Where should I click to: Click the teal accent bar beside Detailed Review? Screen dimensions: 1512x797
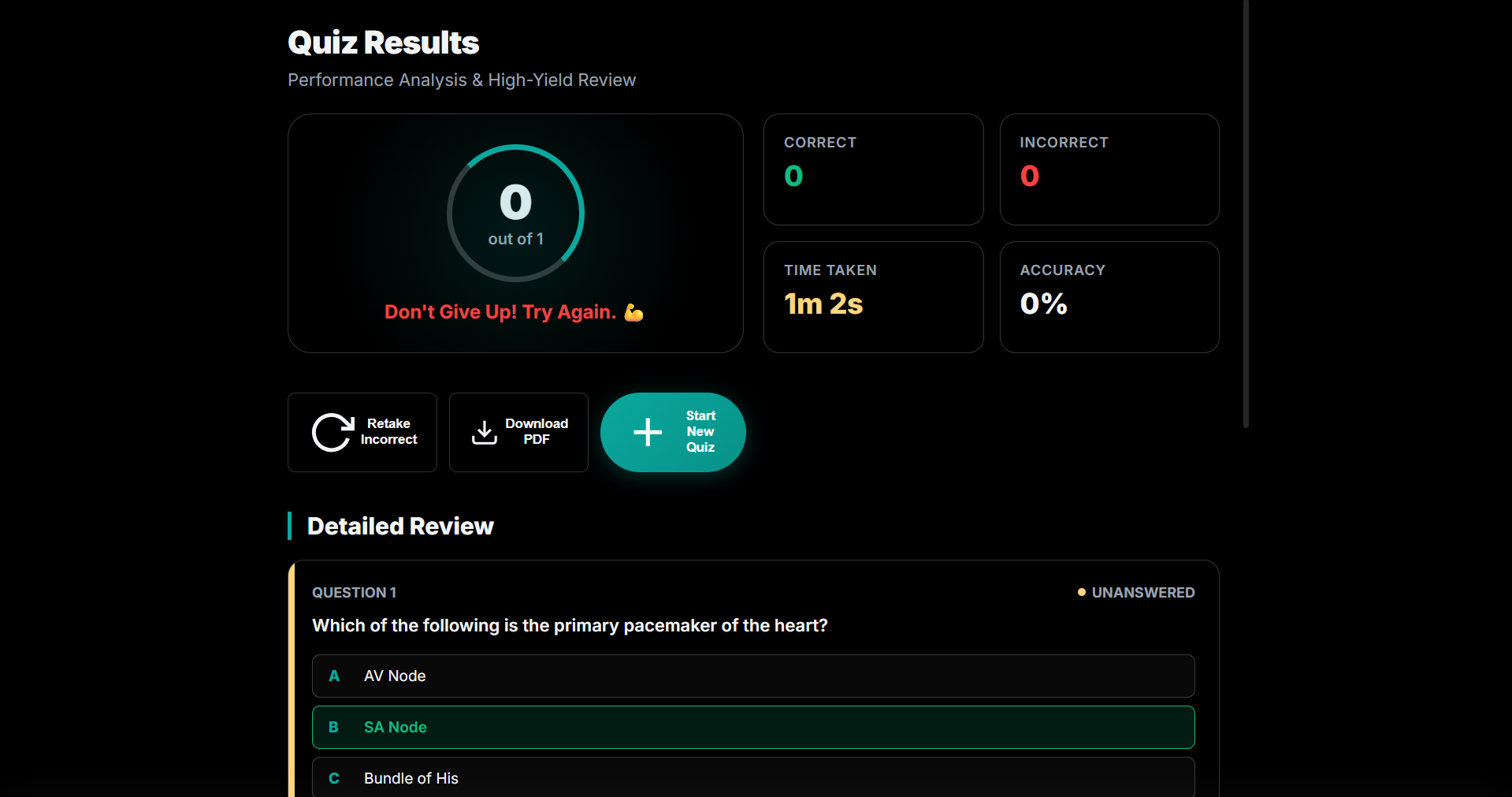[290, 526]
